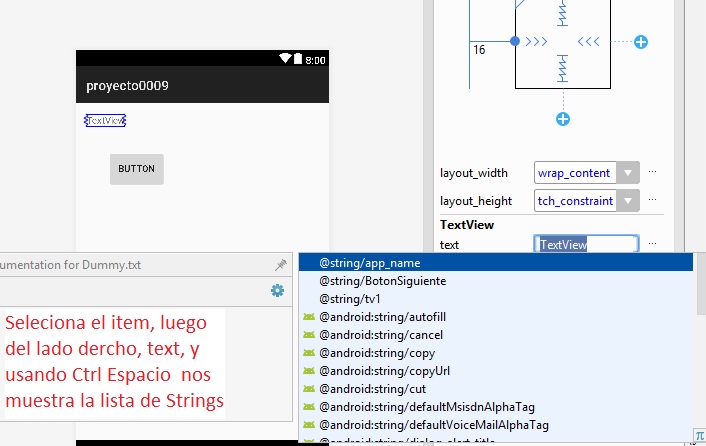Toggle the bottom spring height indicator
The image size is (706, 446).
563,67
